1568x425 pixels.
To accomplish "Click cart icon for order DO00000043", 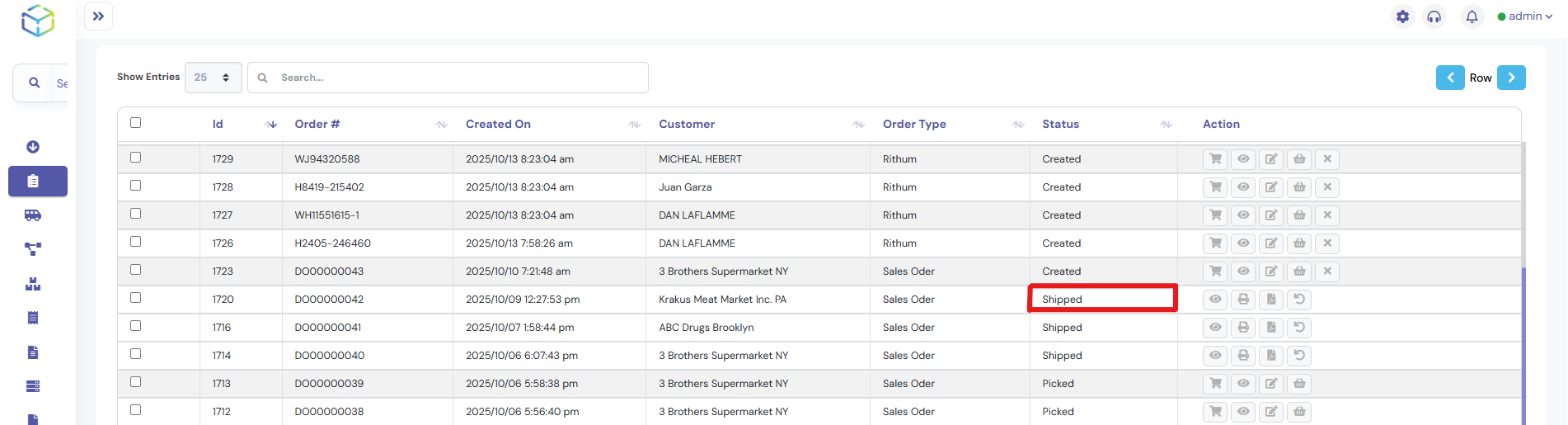I will coord(1215,272).
